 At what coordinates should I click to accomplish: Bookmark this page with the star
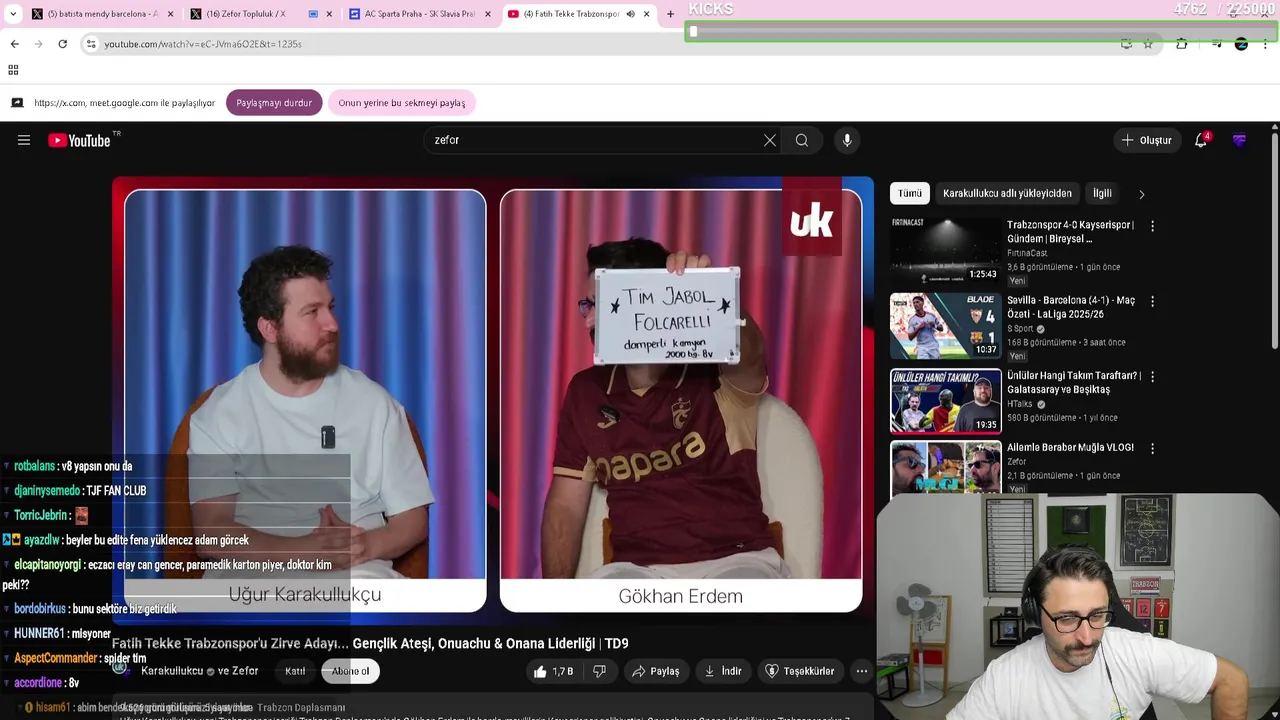coord(1148,44)
